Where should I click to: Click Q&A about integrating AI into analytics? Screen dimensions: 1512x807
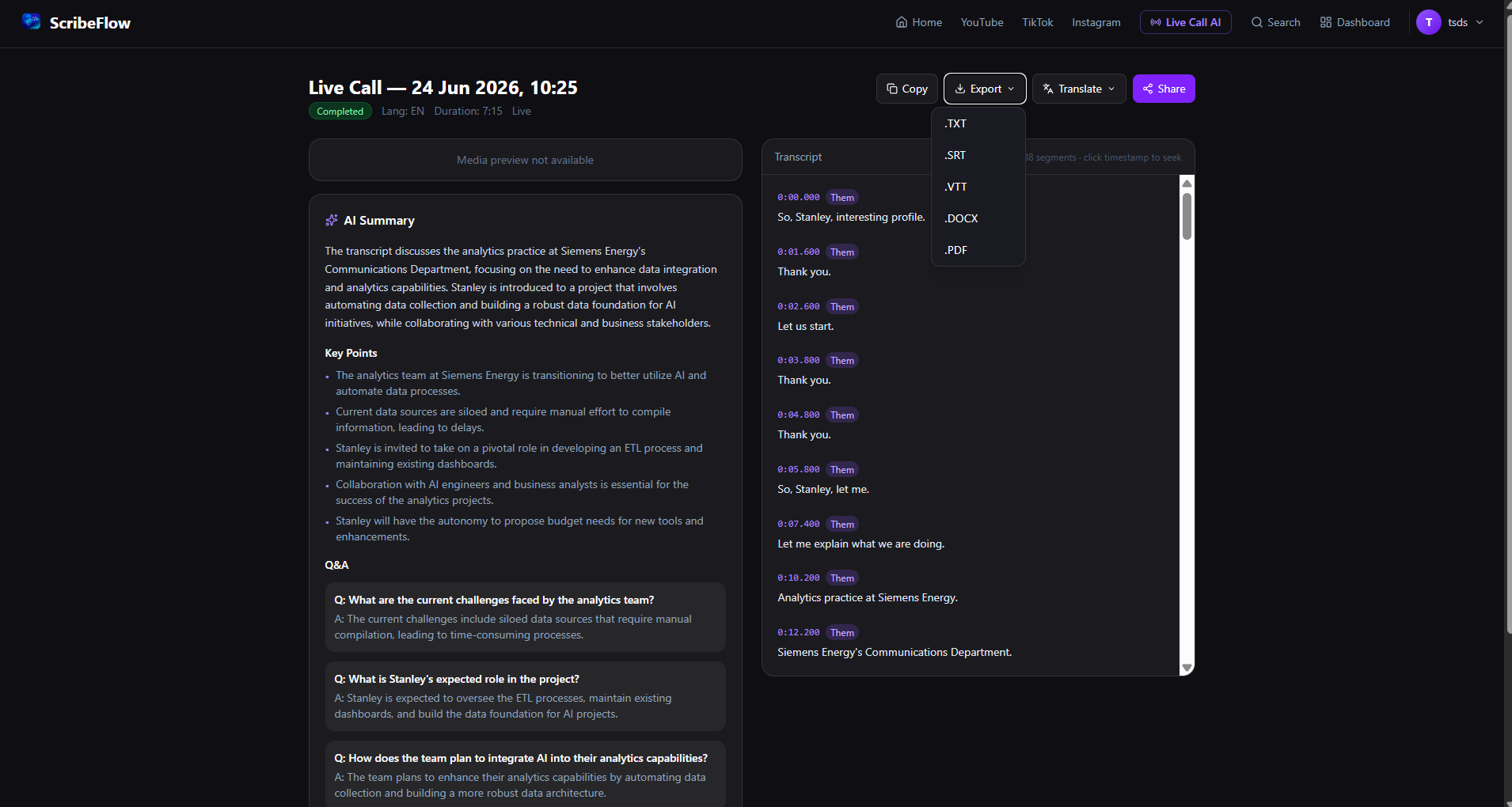[x=525, y=774]
